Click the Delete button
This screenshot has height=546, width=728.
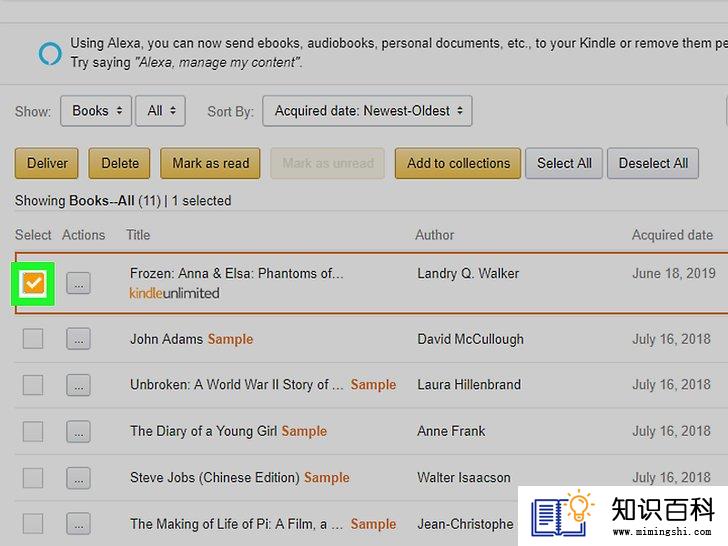coord(119,163)
